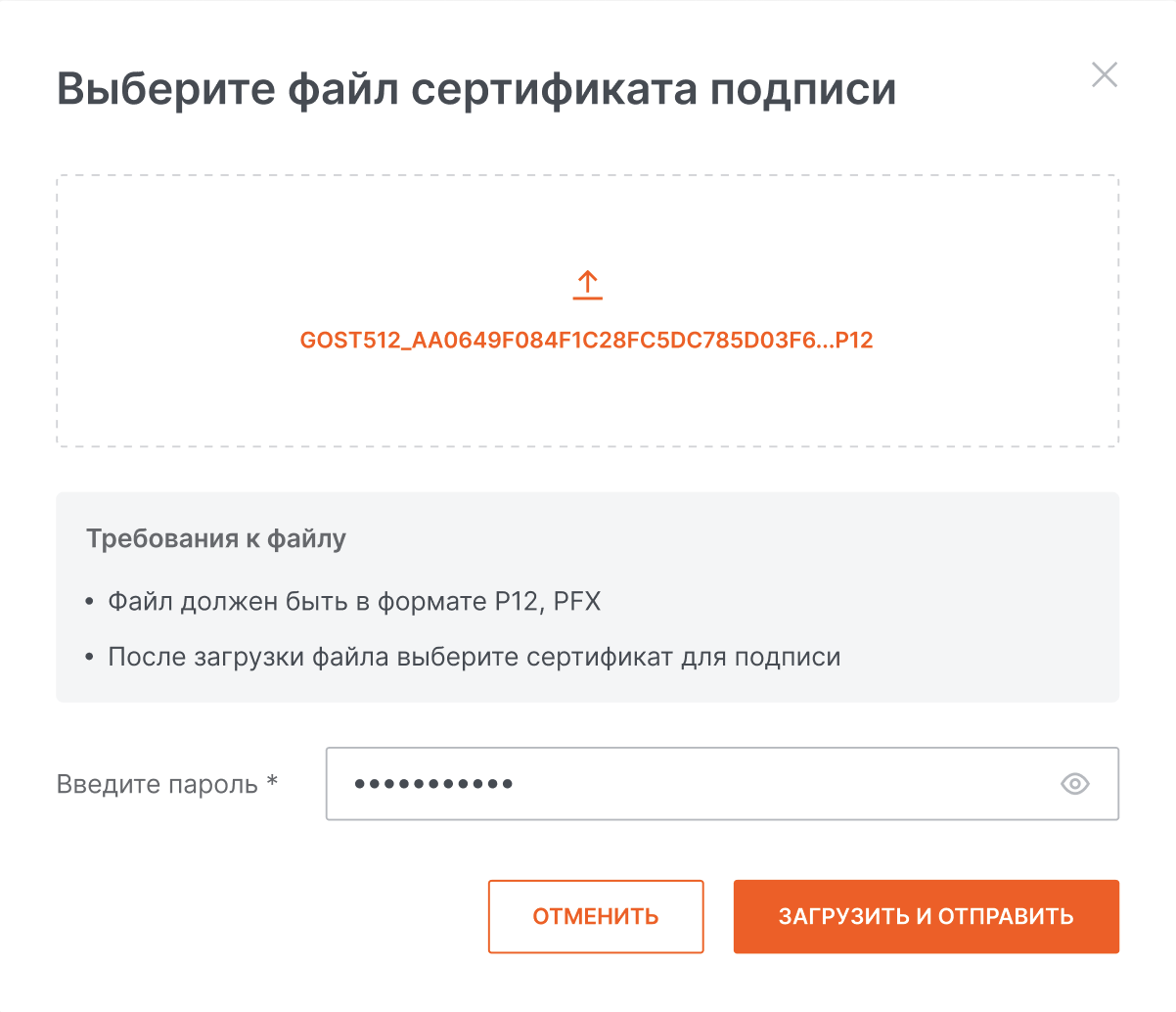Click the dialog title about signature certificate
This screenshot has width=1176, height=1012.
[475, 89]
